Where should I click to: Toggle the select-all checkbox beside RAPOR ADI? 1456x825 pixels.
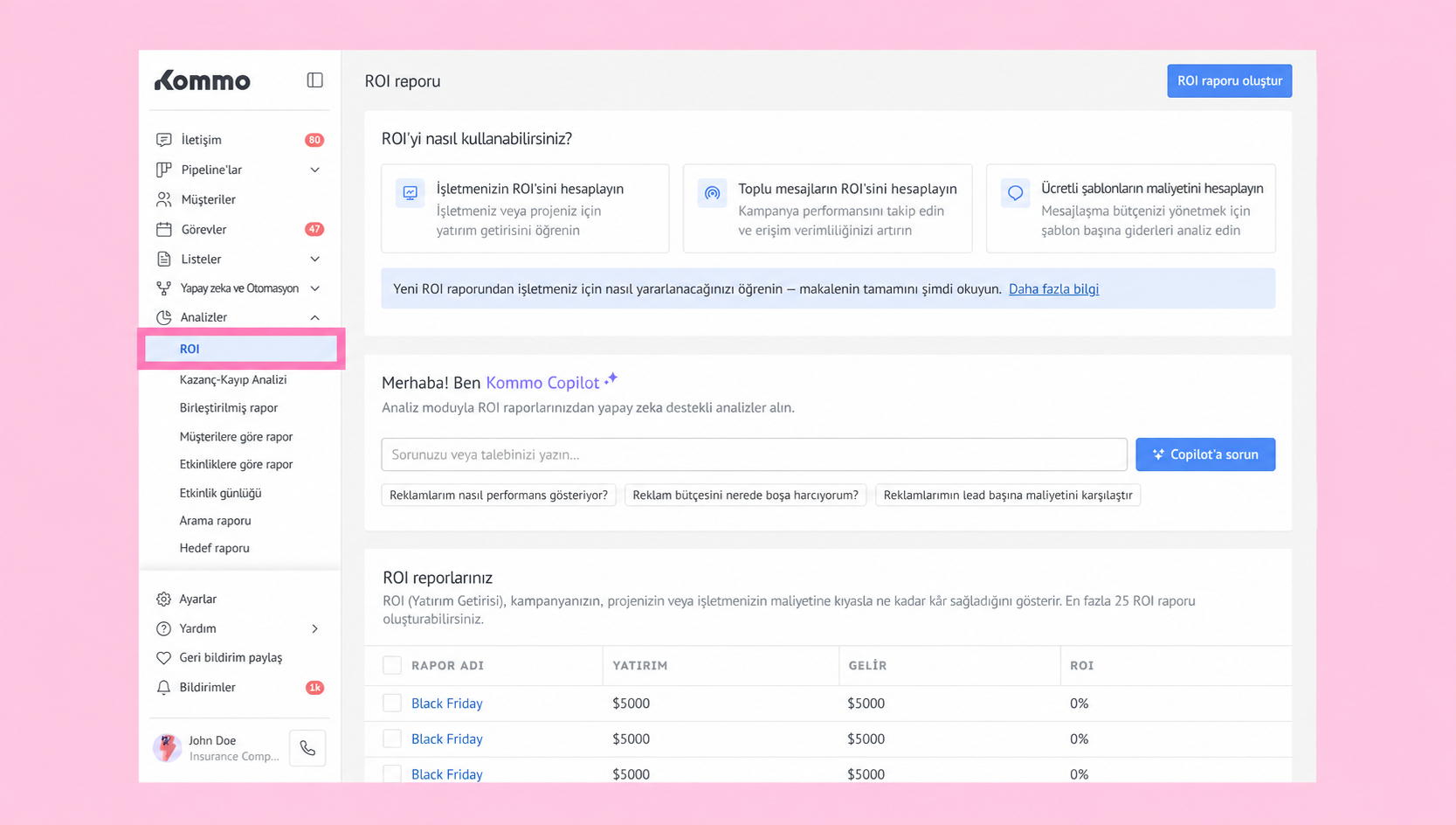click(x=392, y=665)
